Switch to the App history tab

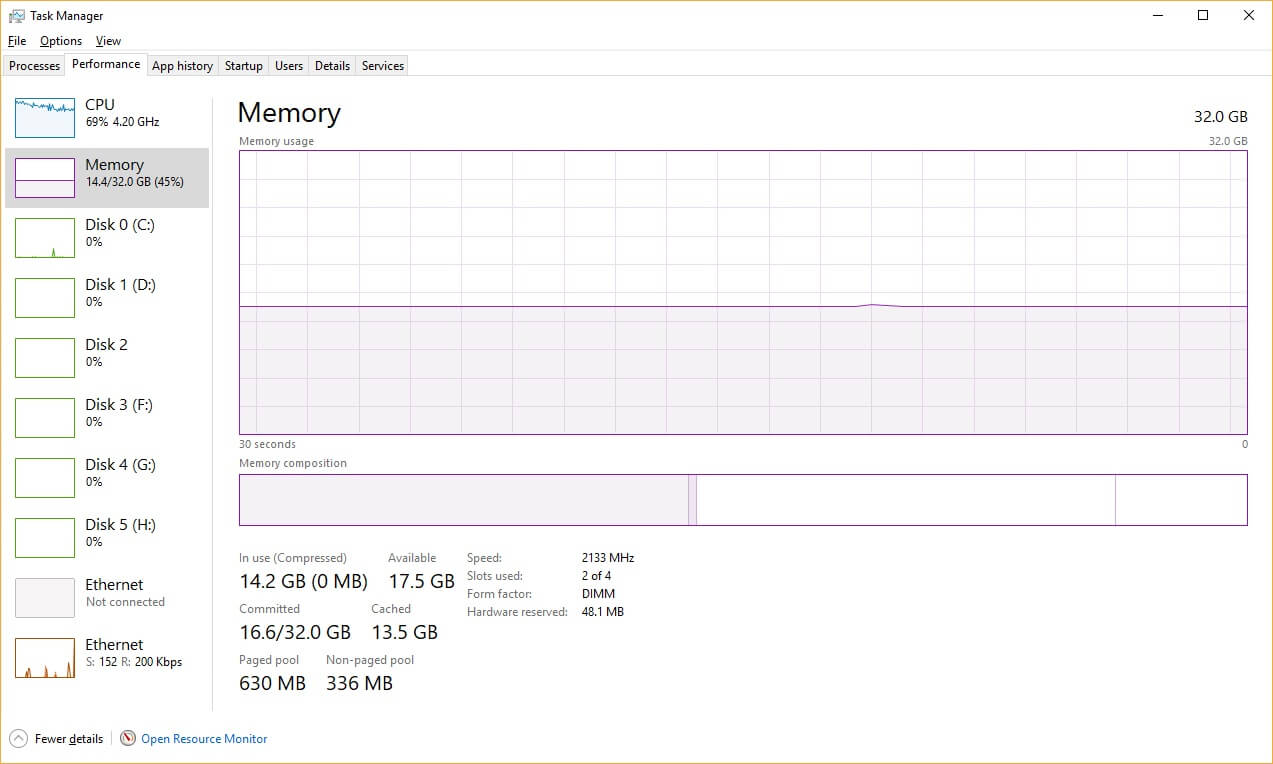182,66
